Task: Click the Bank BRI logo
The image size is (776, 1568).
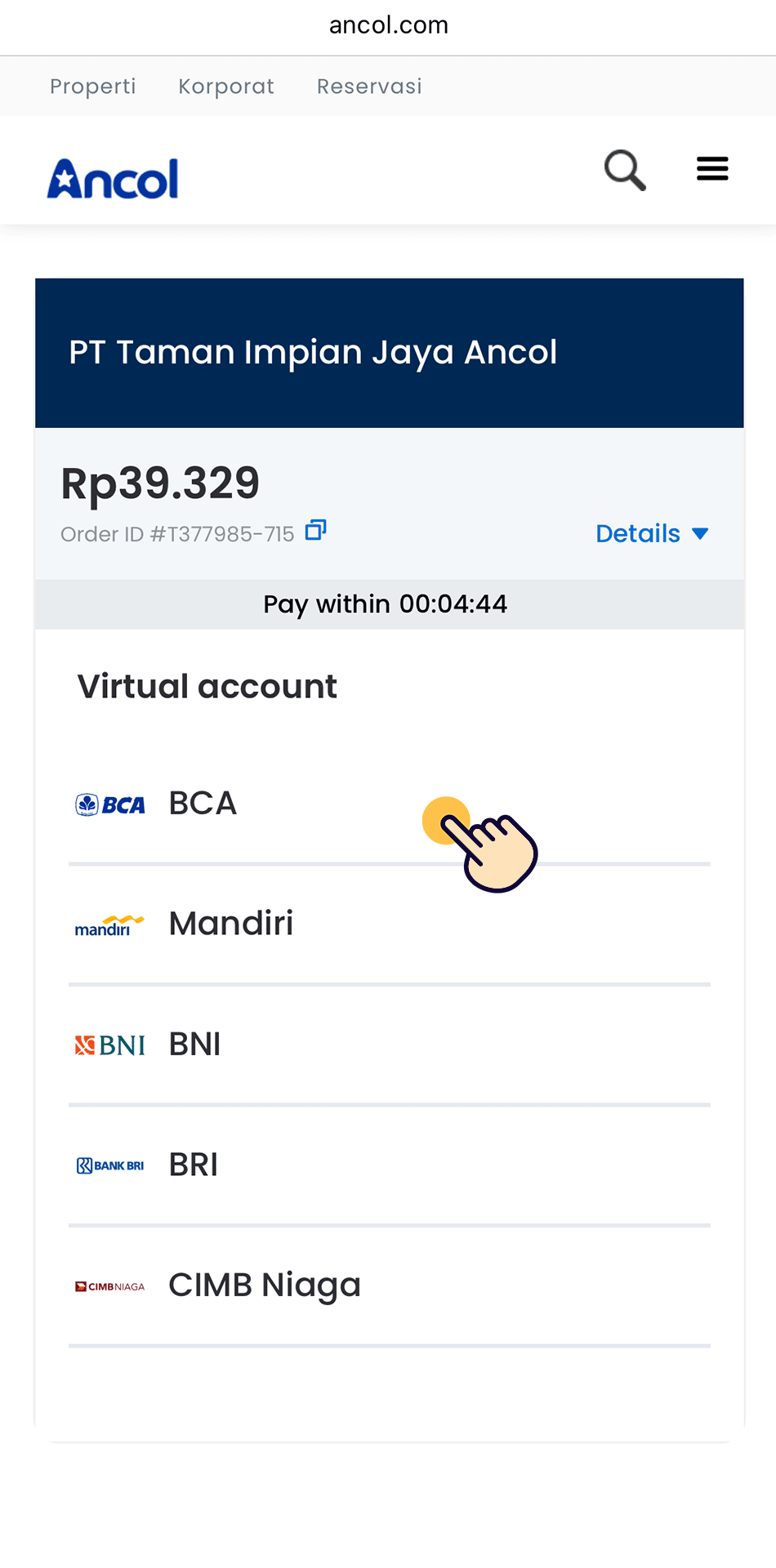Action: pos(110,1165)
